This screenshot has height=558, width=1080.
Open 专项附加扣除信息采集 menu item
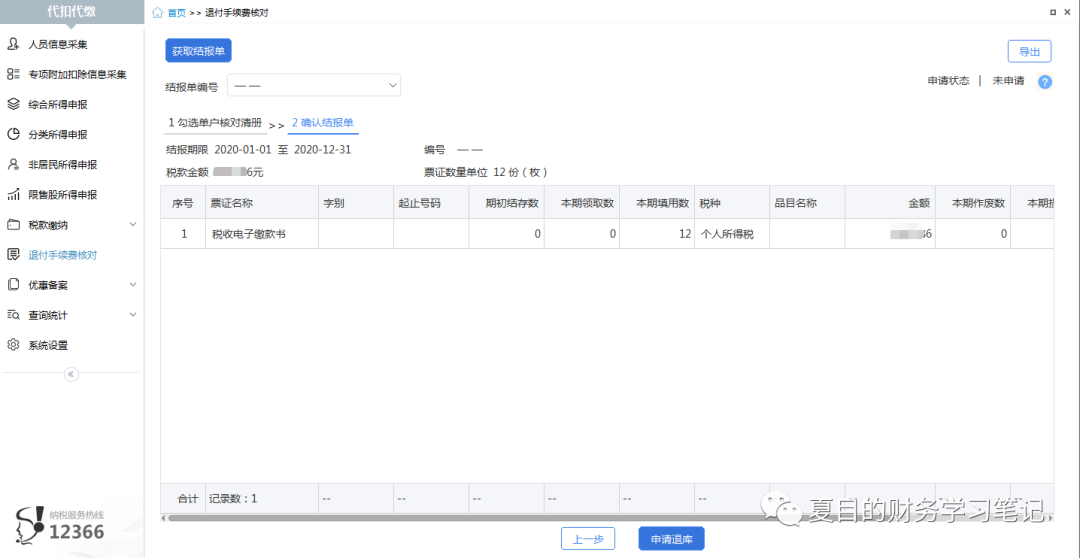[x=77, y=74]
